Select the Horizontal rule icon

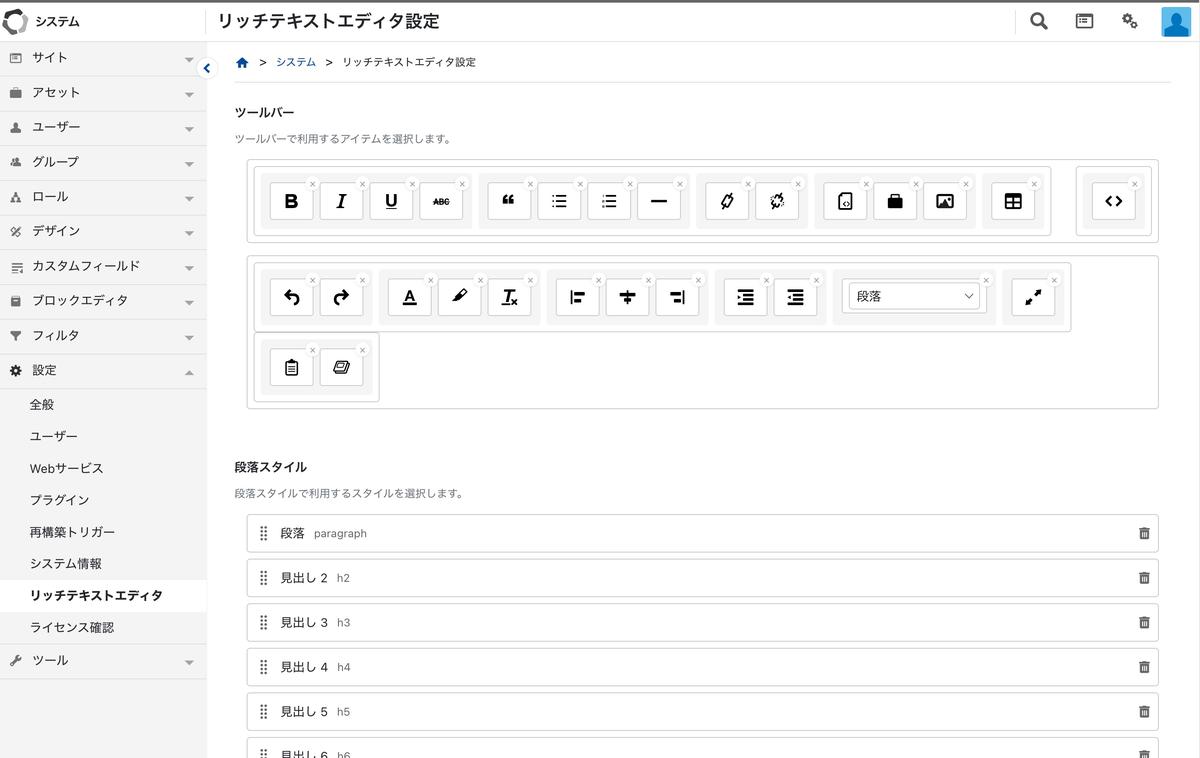[x=659, y=201]
